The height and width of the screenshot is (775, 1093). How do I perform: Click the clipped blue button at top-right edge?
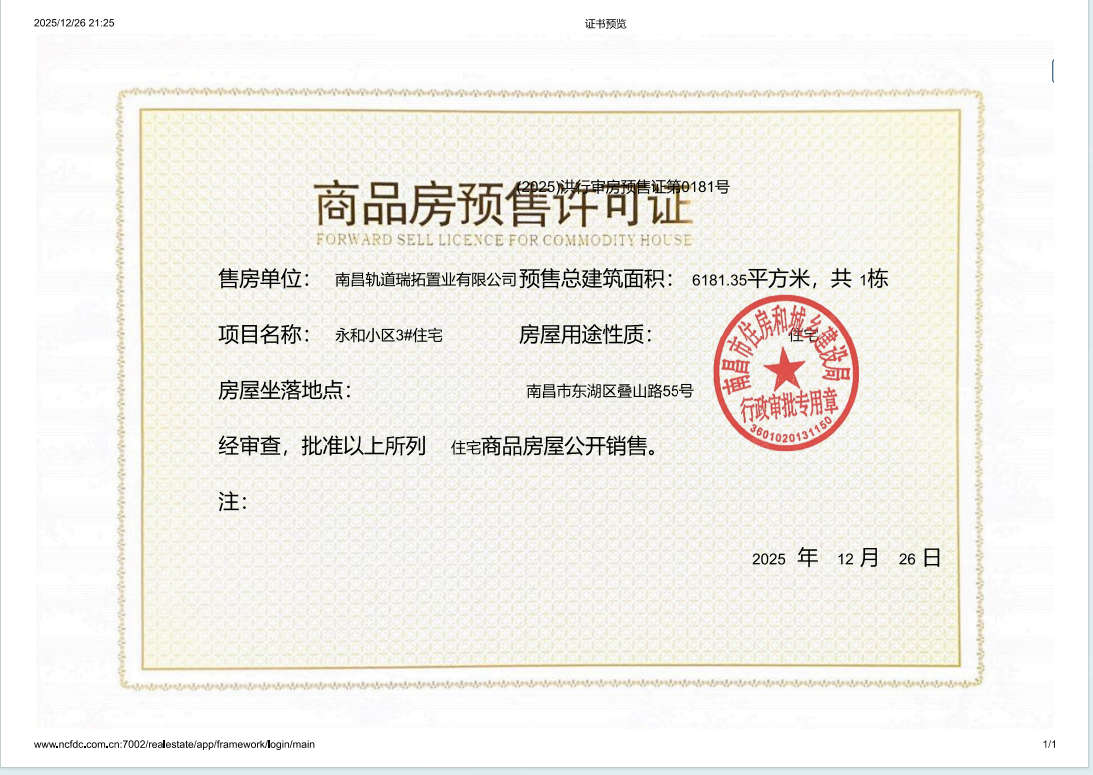click(1053, 71)
